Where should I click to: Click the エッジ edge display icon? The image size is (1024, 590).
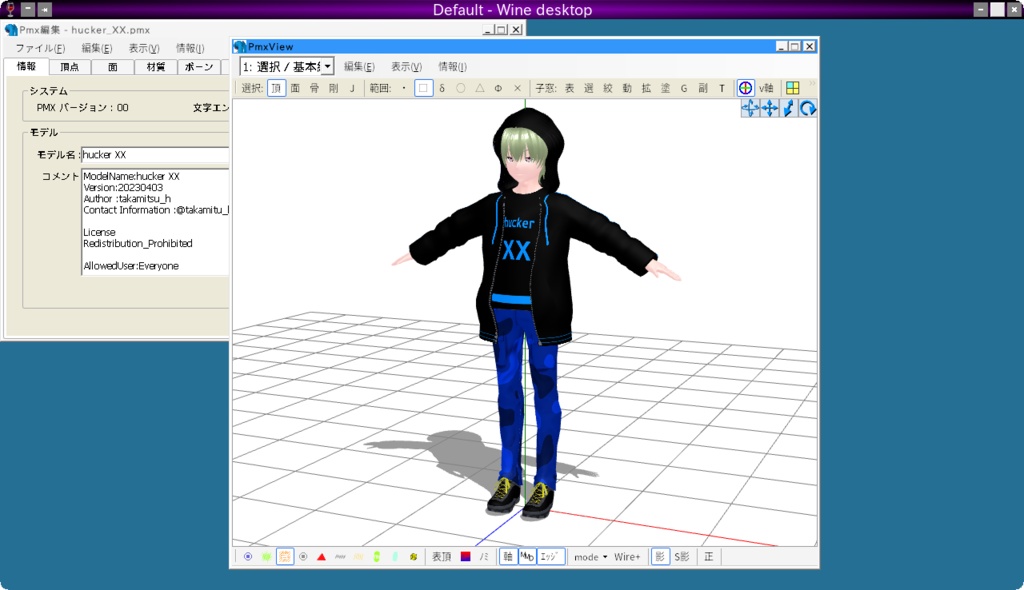(548, 556)
